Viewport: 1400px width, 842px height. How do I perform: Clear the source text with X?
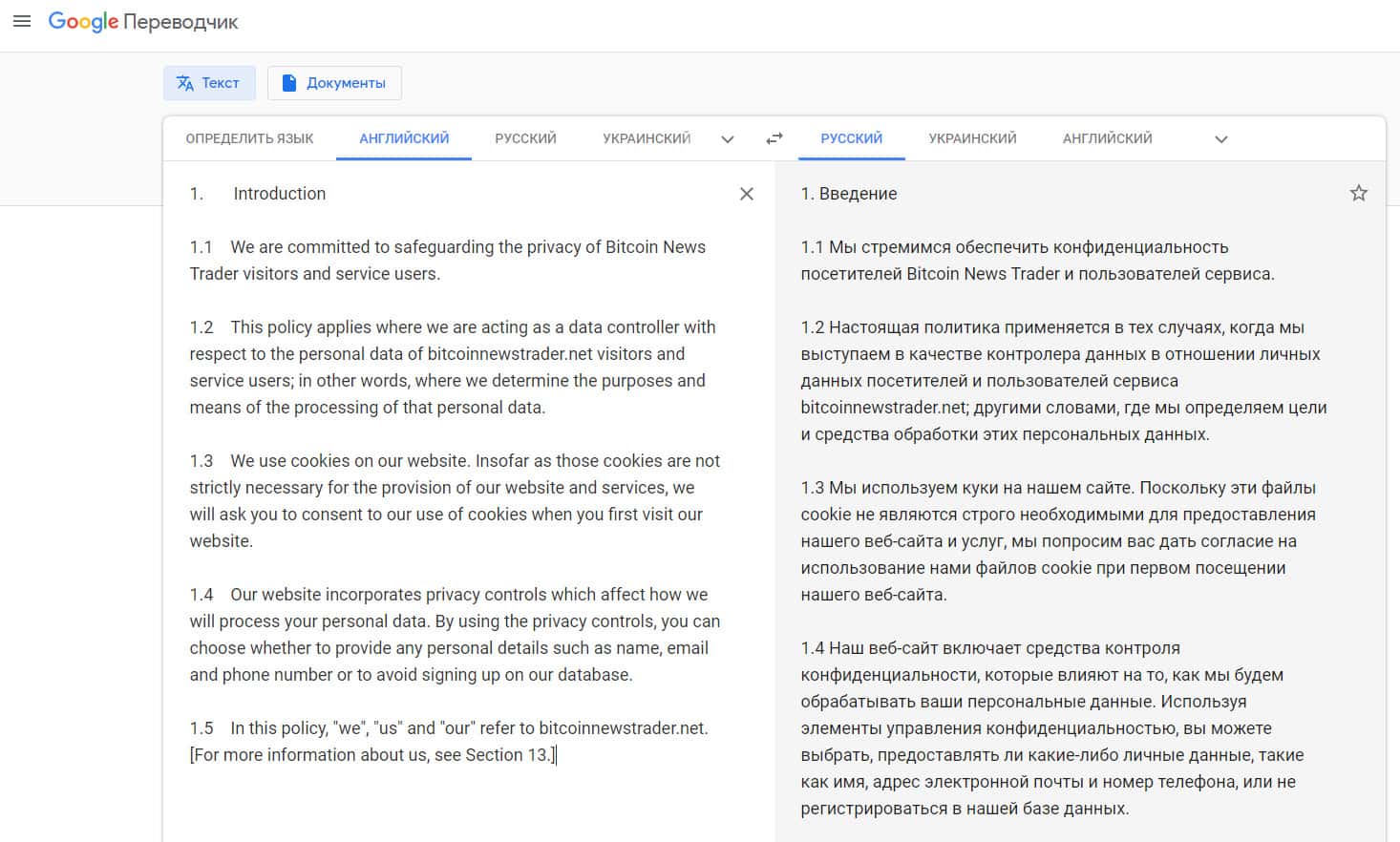click(x=747, y=194)
